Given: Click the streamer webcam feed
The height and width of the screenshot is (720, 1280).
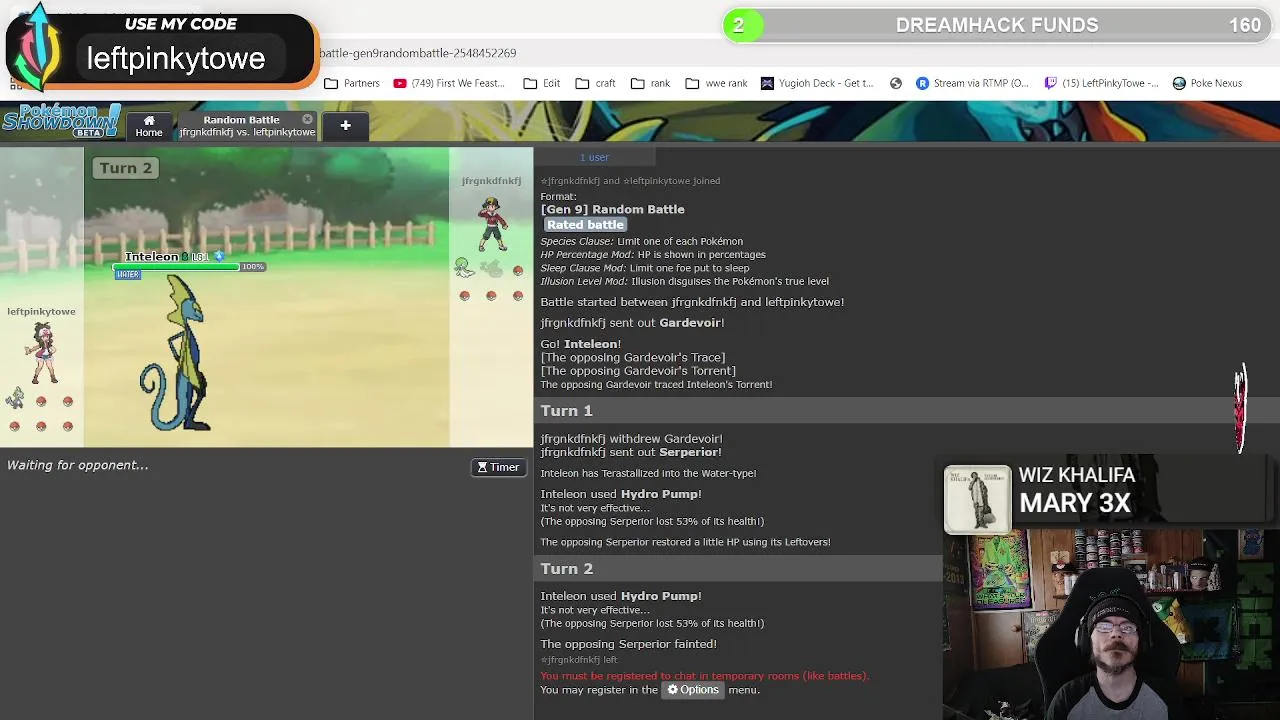Looking at the screenshot, I should pos(1110,625).
